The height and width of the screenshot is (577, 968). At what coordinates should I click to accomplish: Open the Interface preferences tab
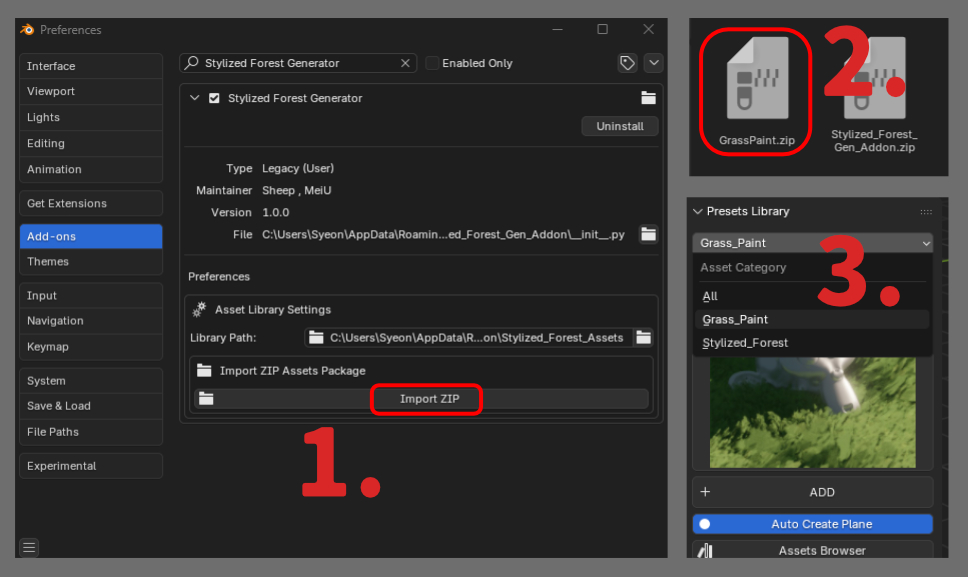91,66
